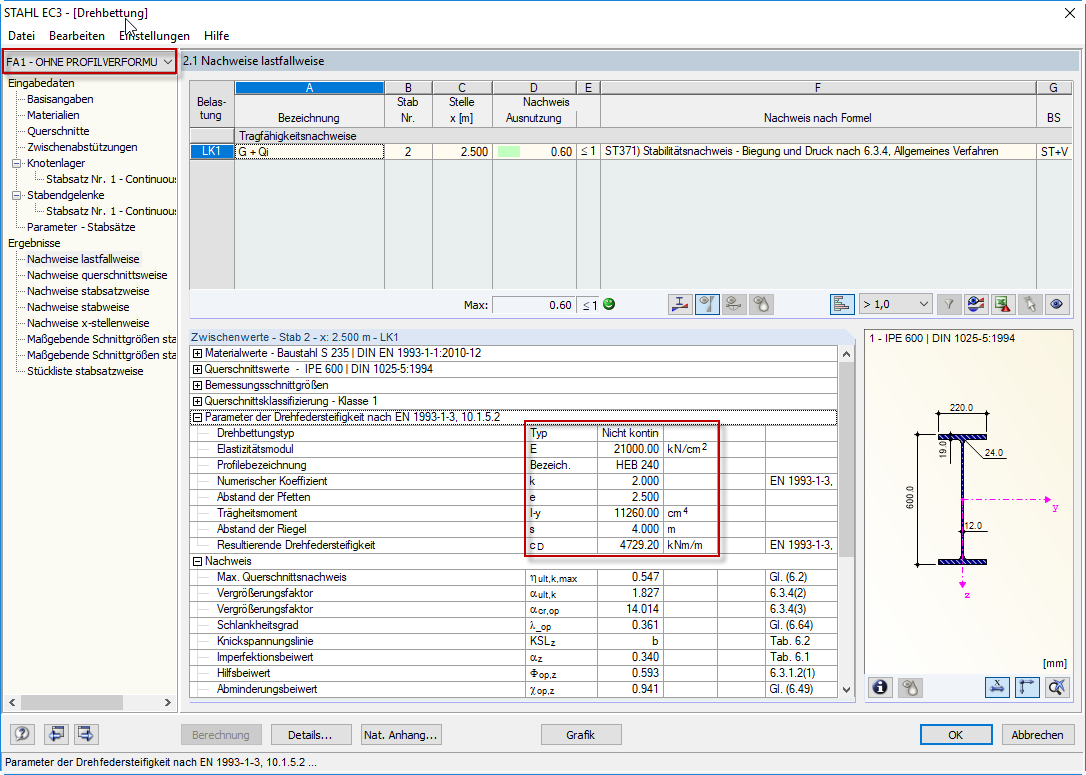The height and width of the screenshot is (775, 1086).
Task: Select Basisangaben in the navigator
Action: [x=60, y=99]
